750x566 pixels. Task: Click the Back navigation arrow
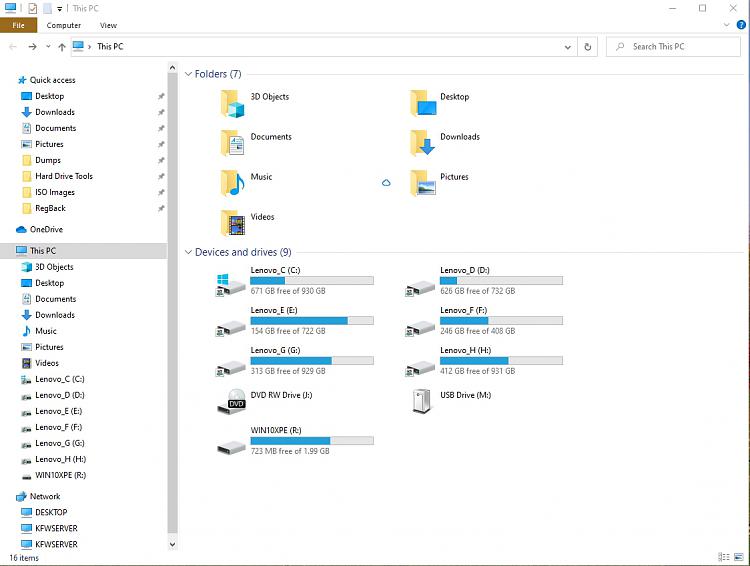coord(13,47)
